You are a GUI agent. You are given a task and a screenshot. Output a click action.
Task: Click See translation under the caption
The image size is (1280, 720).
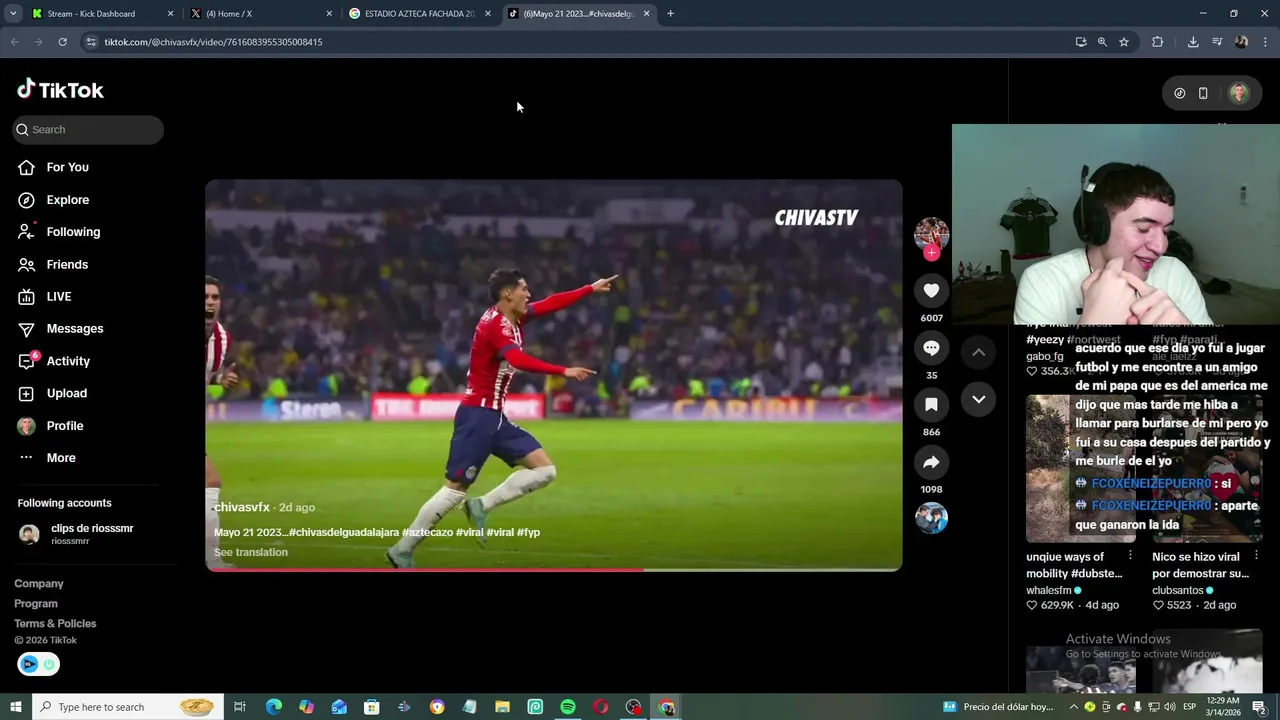pos(251,552)
